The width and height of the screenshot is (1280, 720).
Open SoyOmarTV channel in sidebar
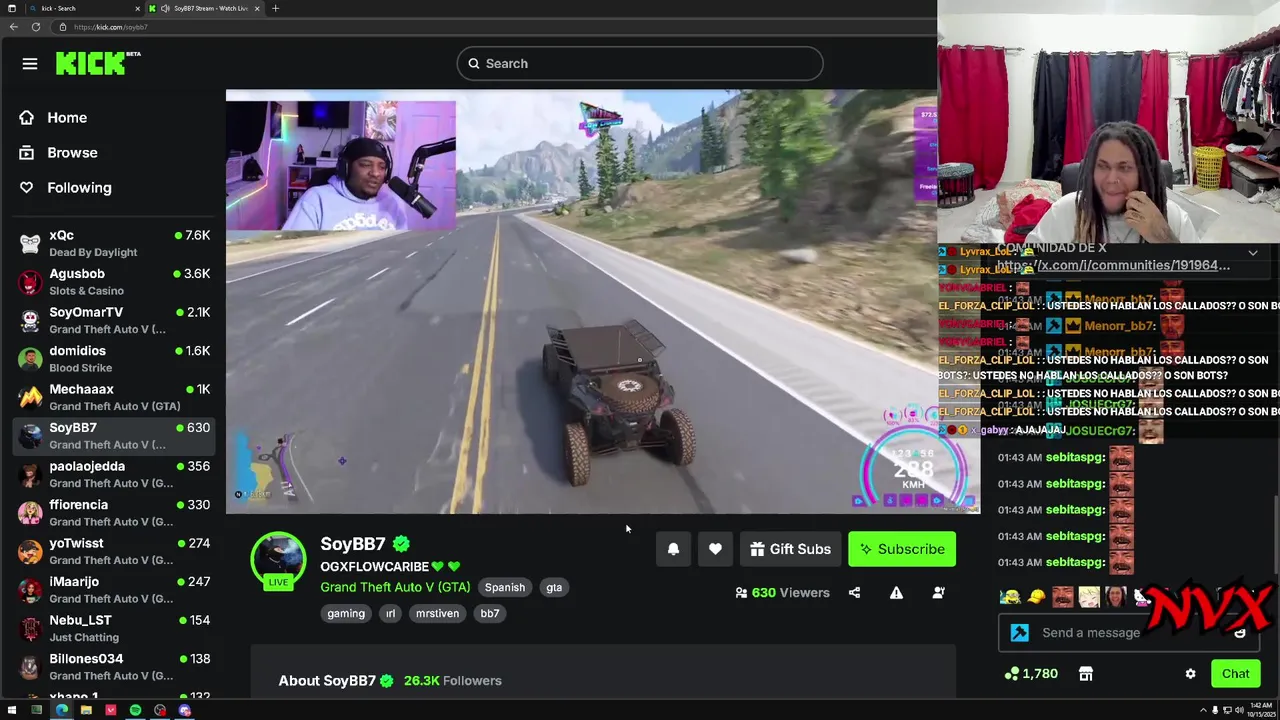[113, 321]
